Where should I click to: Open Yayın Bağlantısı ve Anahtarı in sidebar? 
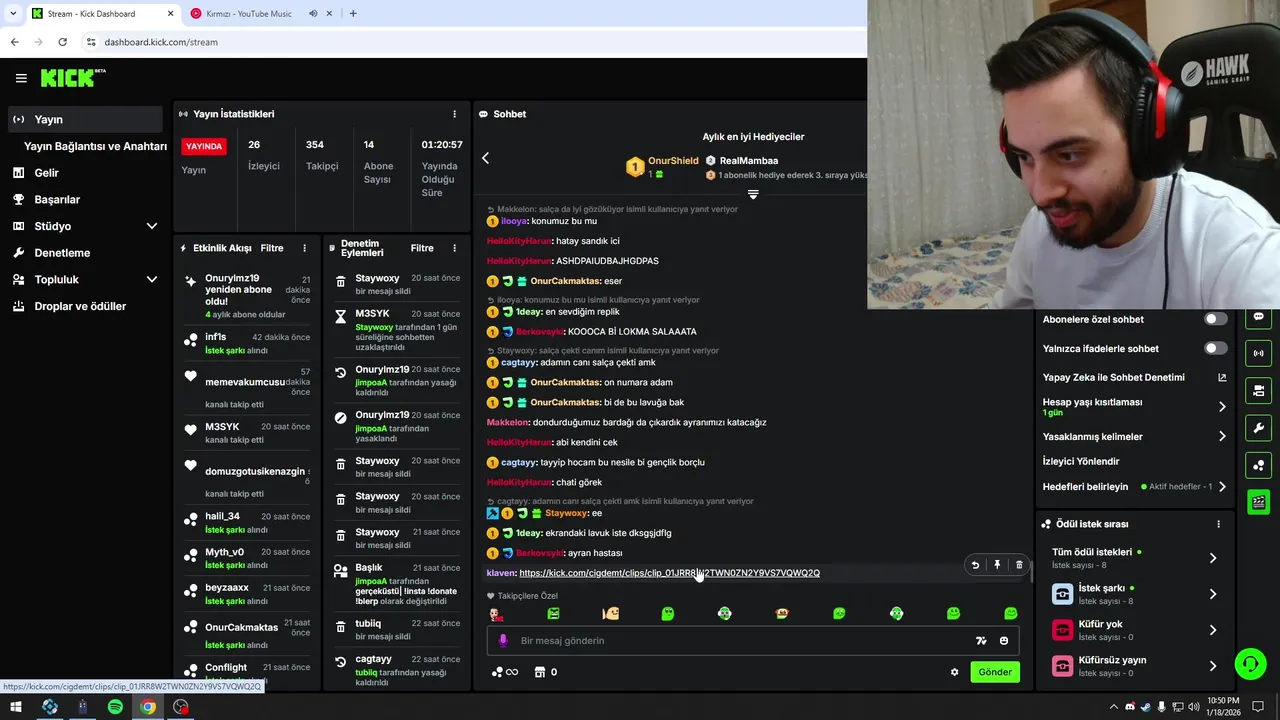click(95, 146)
